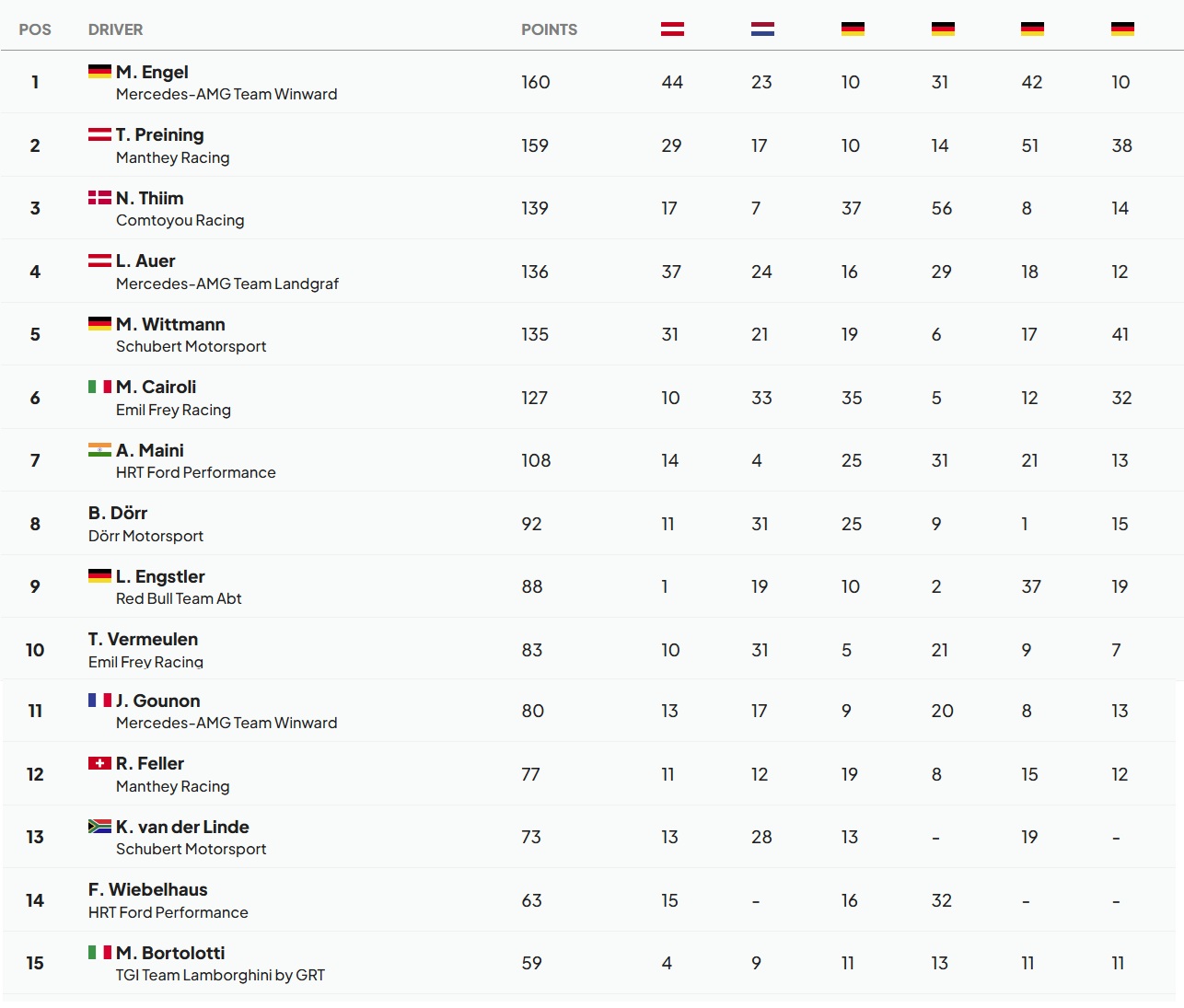
Task: Click the DRIVER column header
Action: pyautogui.click(x=115, y=29)
